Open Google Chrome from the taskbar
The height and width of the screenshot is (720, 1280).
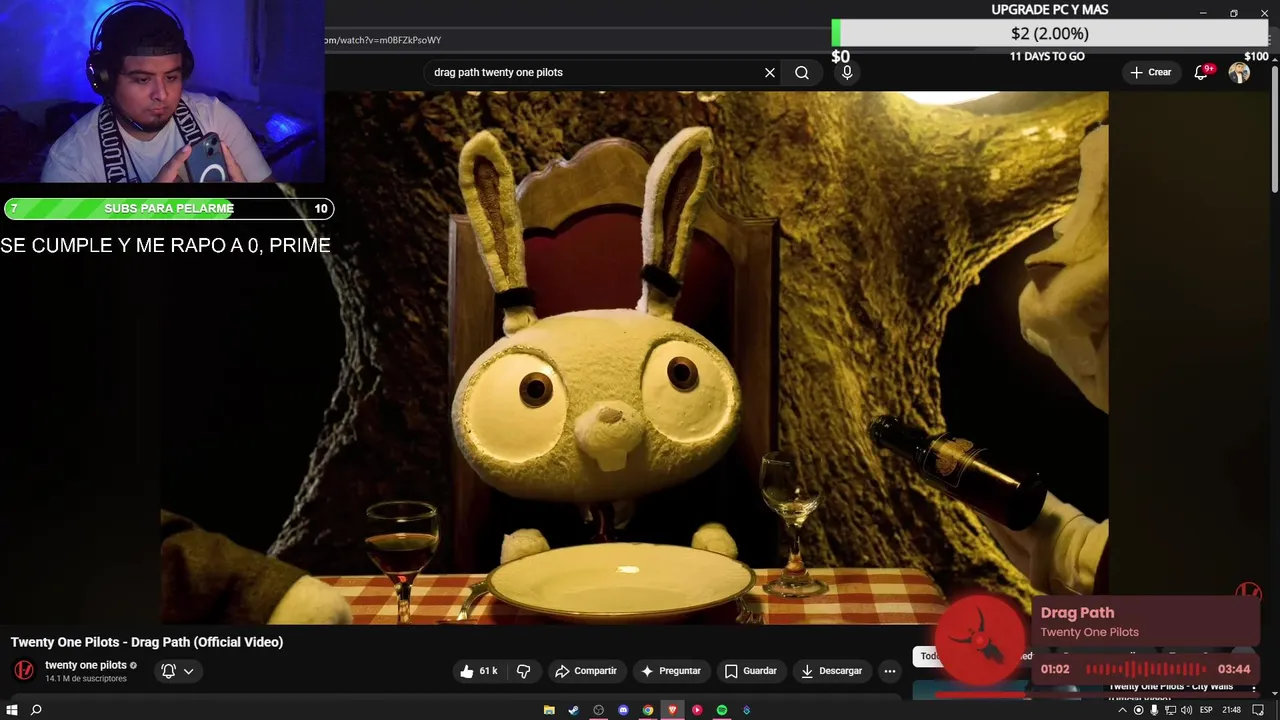(x=648, y=710)
